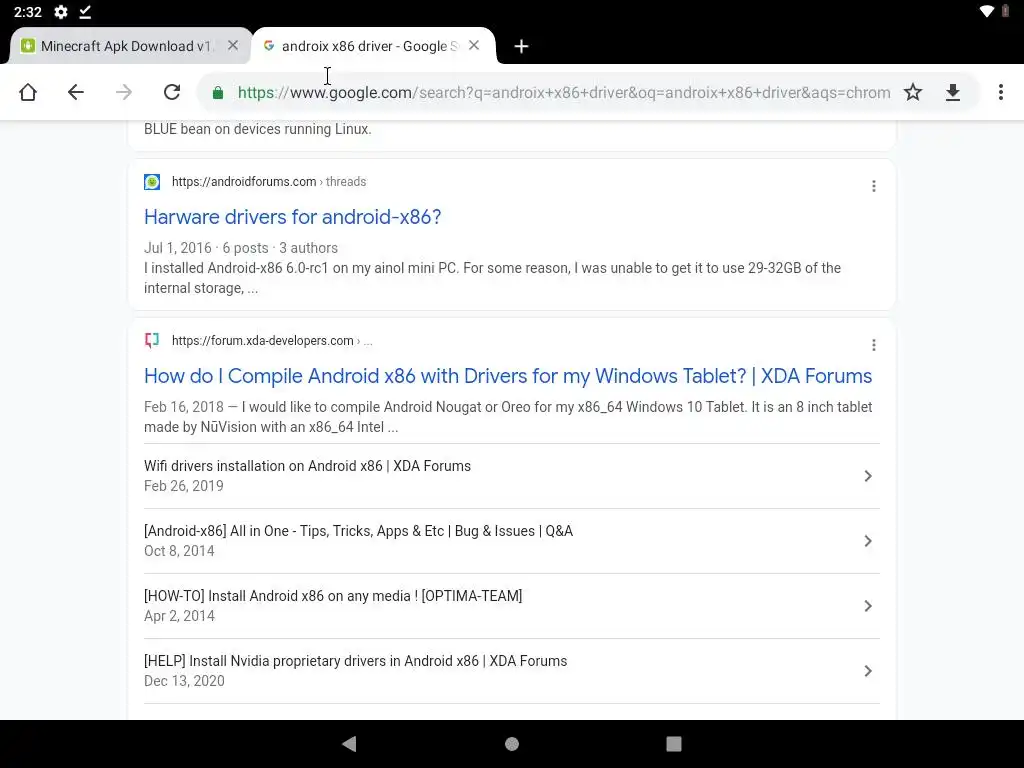This screenshot has width=1024, height=768.
Task: Click the 'Feb 26, 2019' date text
Action: (x=184, y=486)
